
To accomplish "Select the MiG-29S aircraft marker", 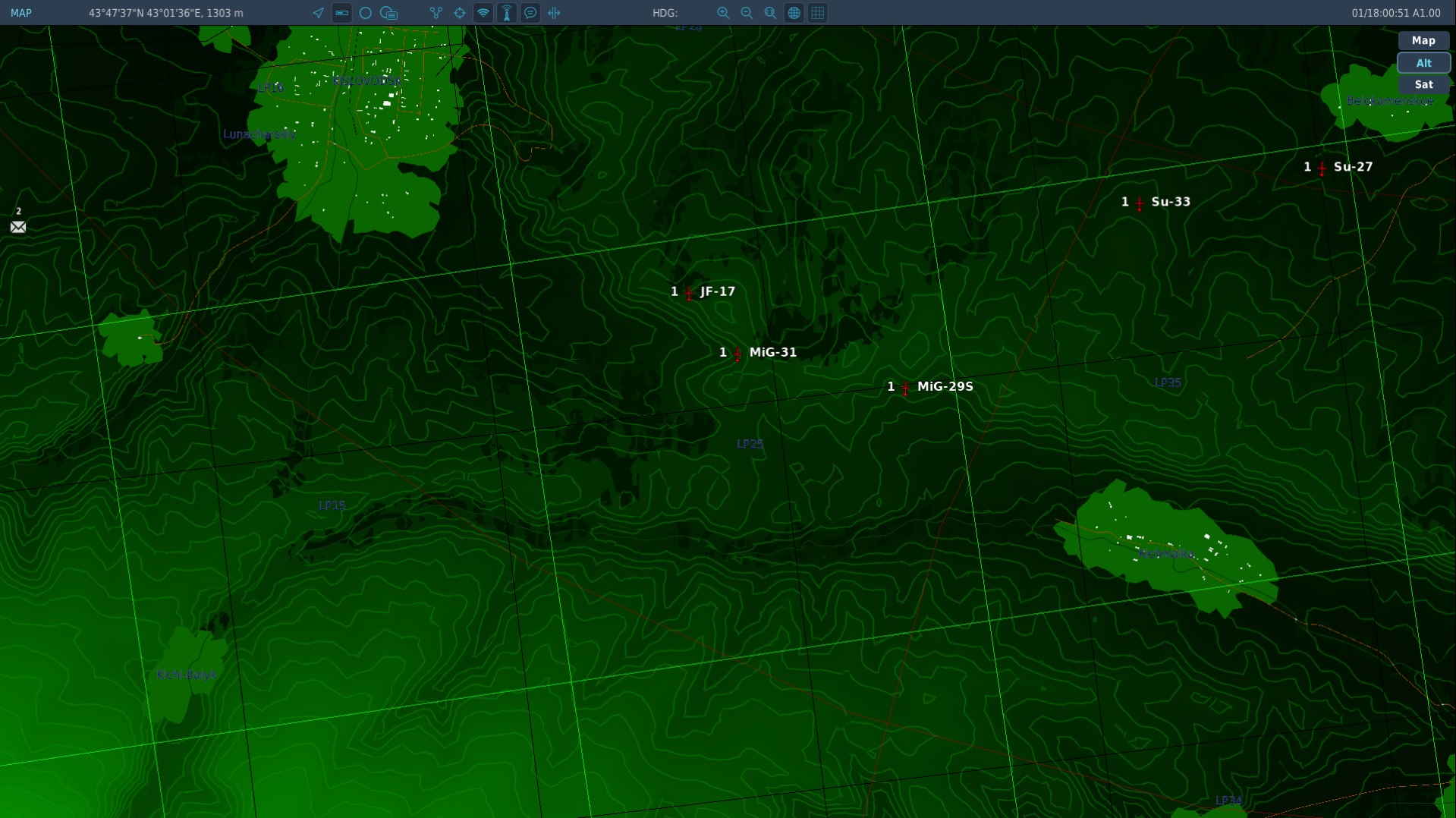I will [x=905, y=388].
